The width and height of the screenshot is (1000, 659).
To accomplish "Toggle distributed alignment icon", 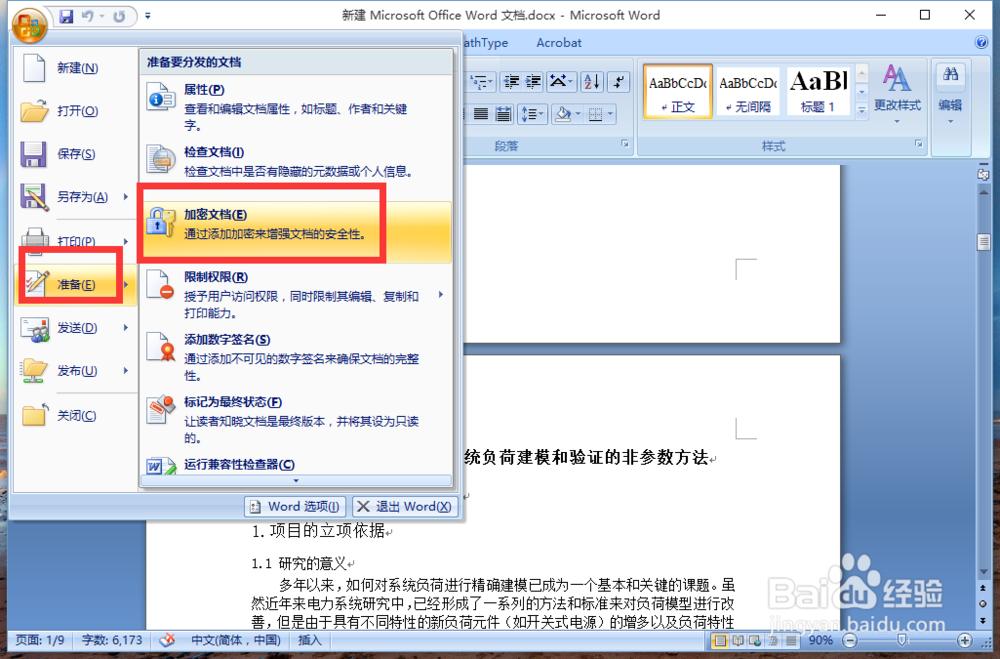I will (x=504, y=114).
